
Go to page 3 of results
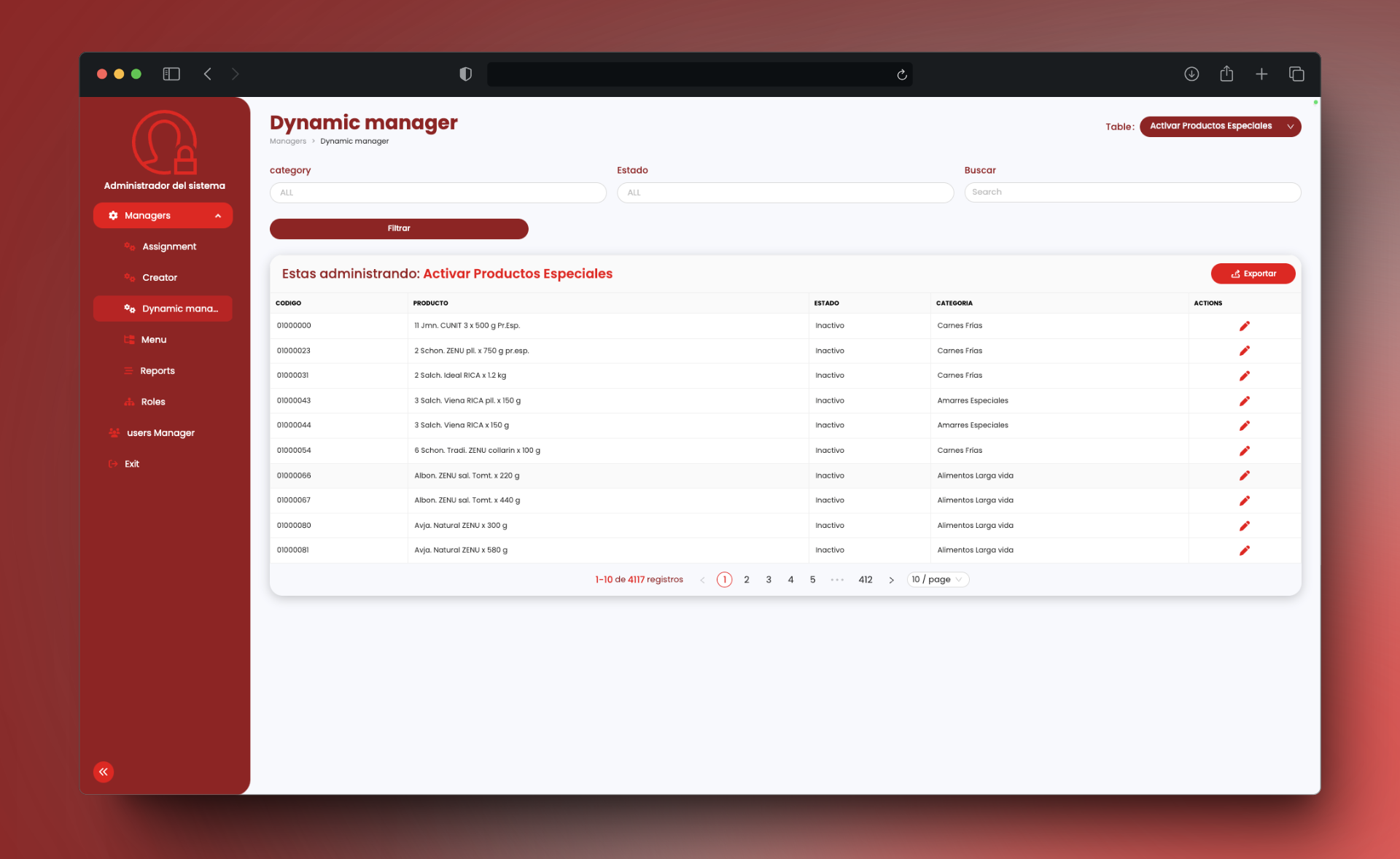pos(769,580)
